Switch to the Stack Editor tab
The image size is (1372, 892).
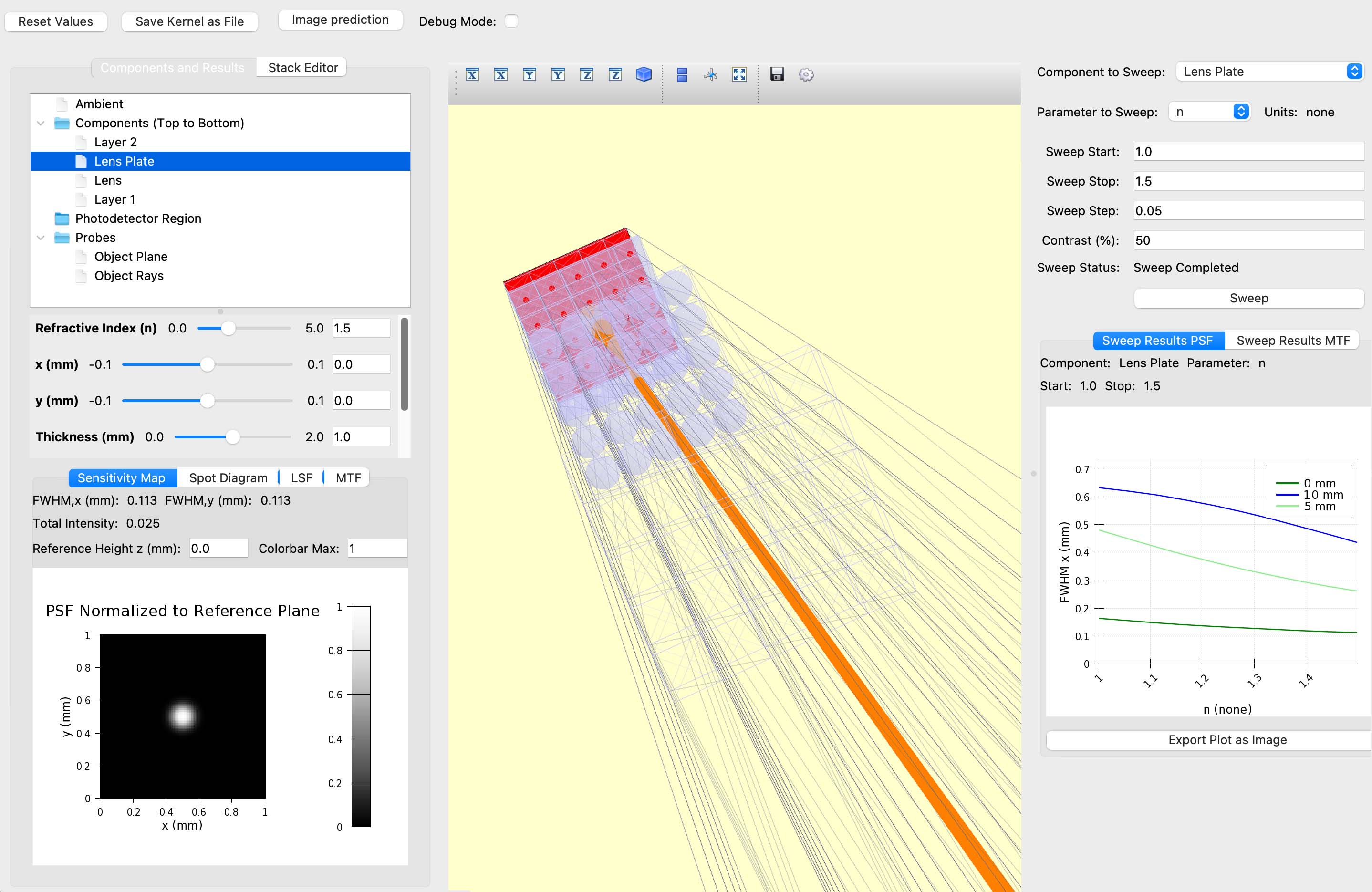302,67
